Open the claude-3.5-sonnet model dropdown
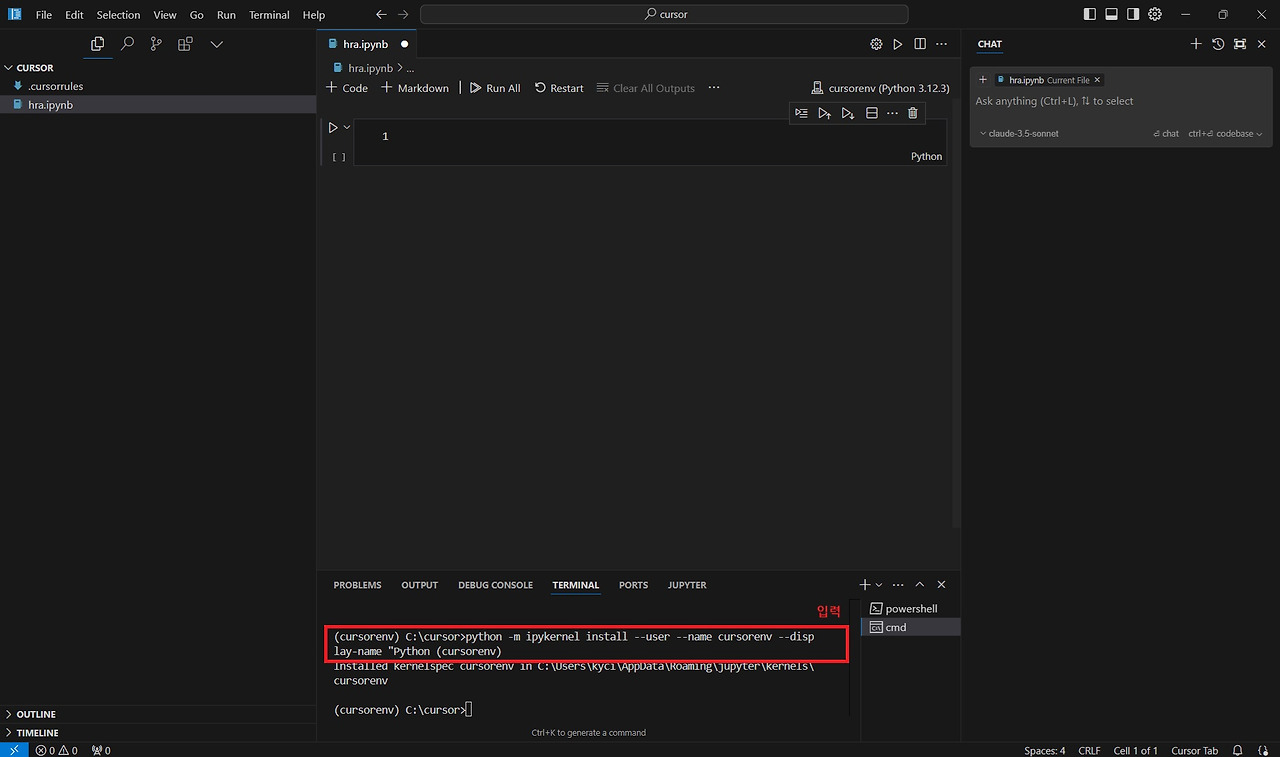 (1019, 133)
